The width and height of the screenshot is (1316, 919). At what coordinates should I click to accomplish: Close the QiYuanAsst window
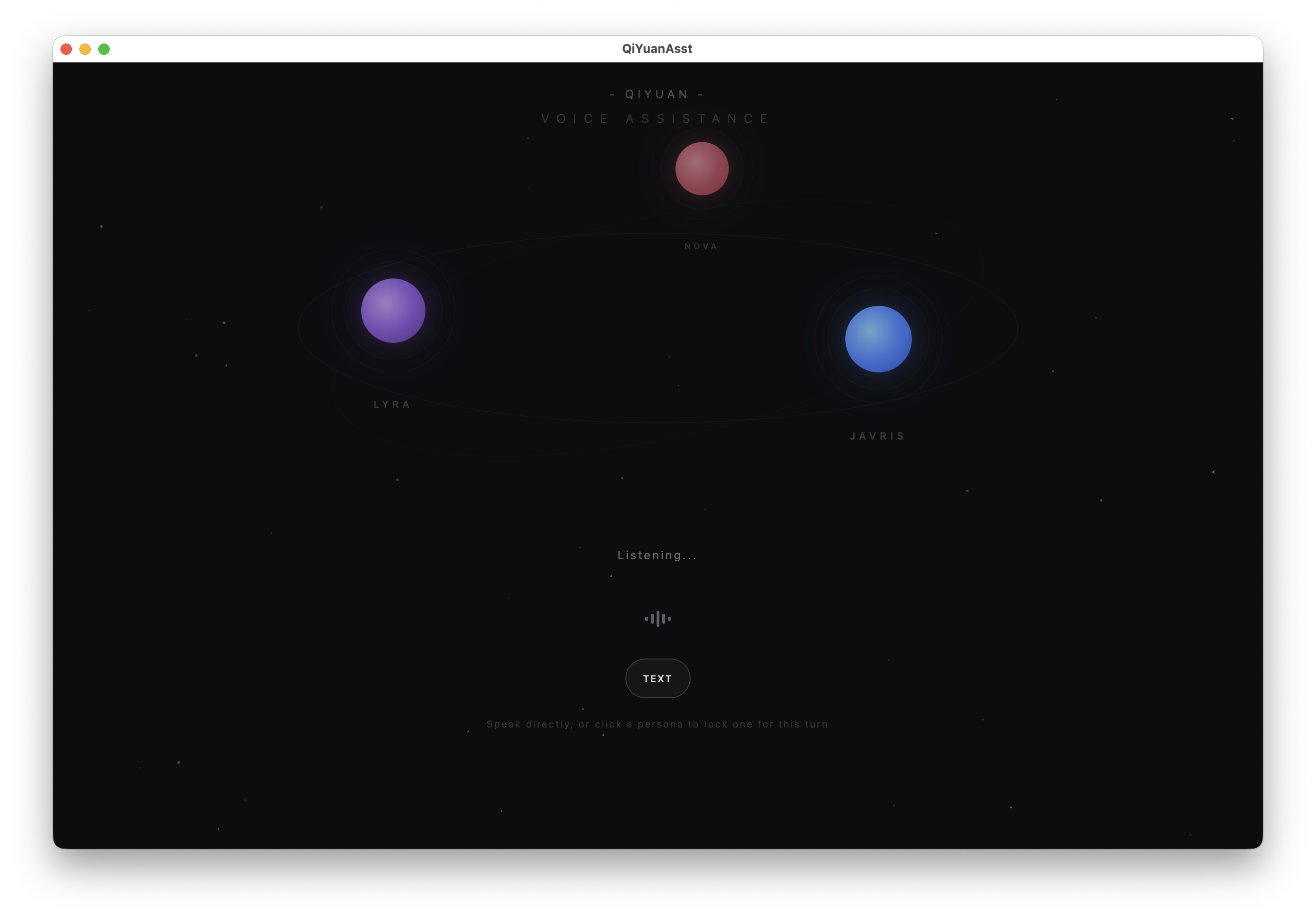coord(66,49)
